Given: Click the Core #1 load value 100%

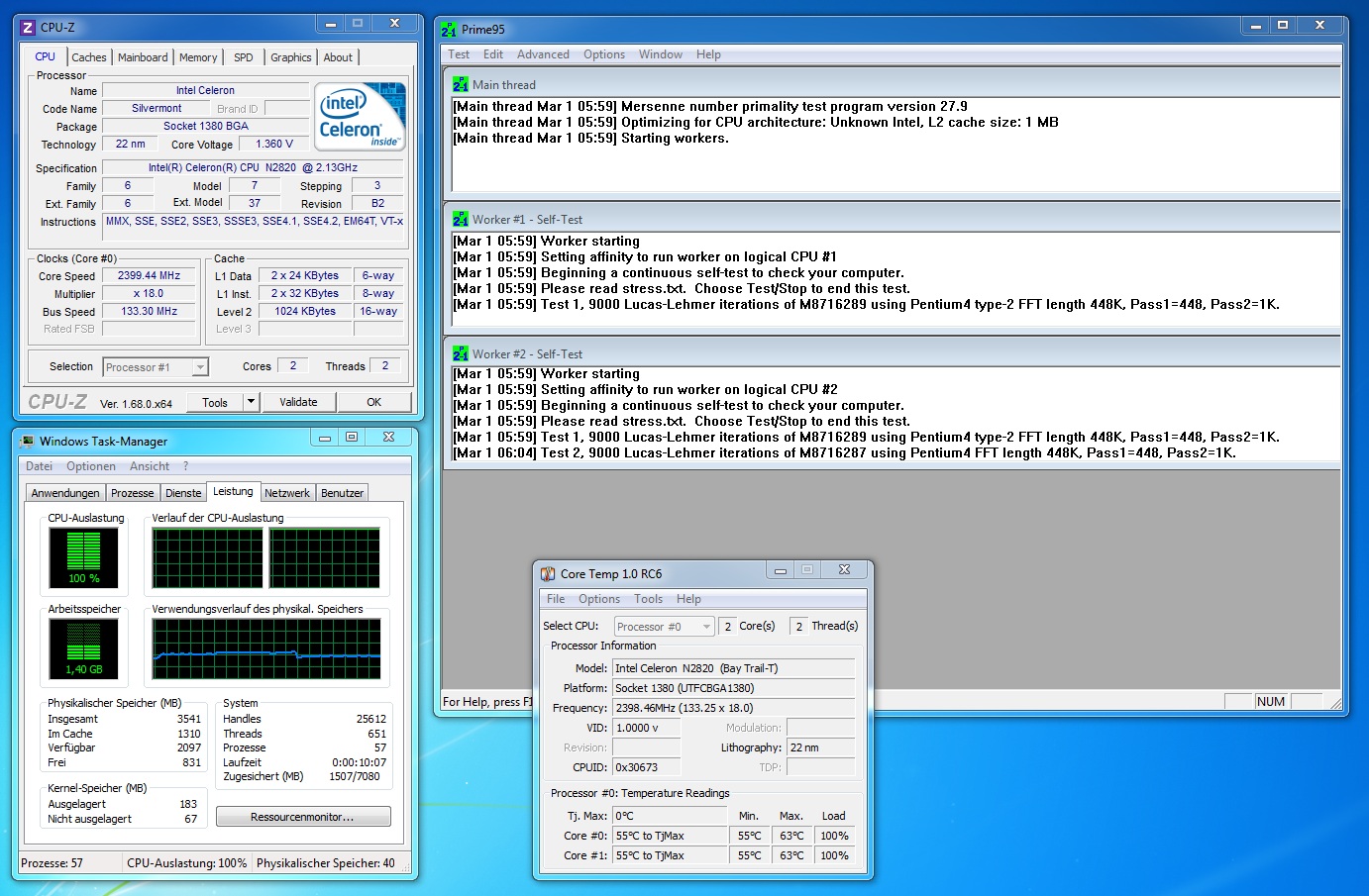Looking at the screenshot, I should [x=834, y=855].
